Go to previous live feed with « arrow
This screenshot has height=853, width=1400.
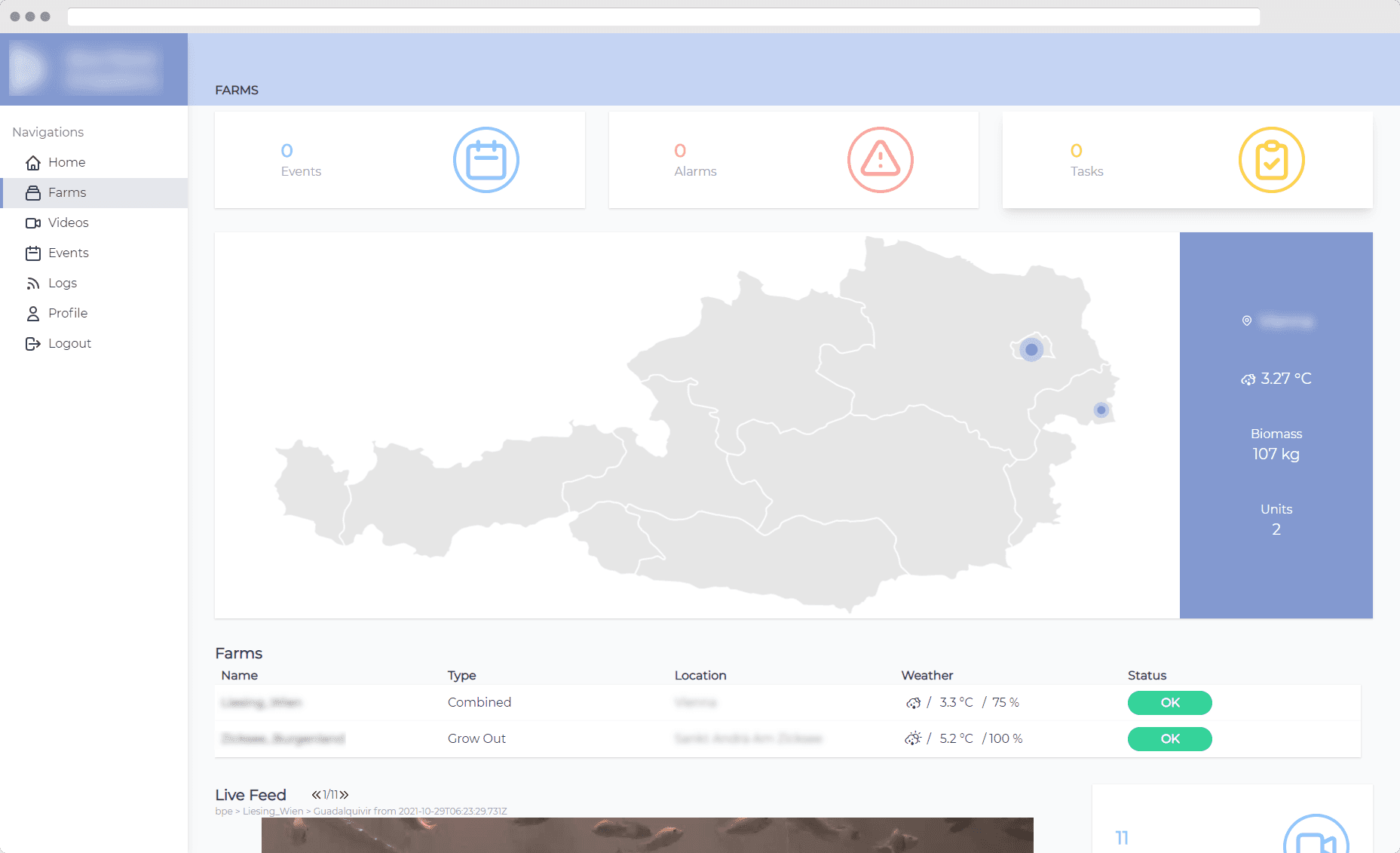click(x=317, y=795)
